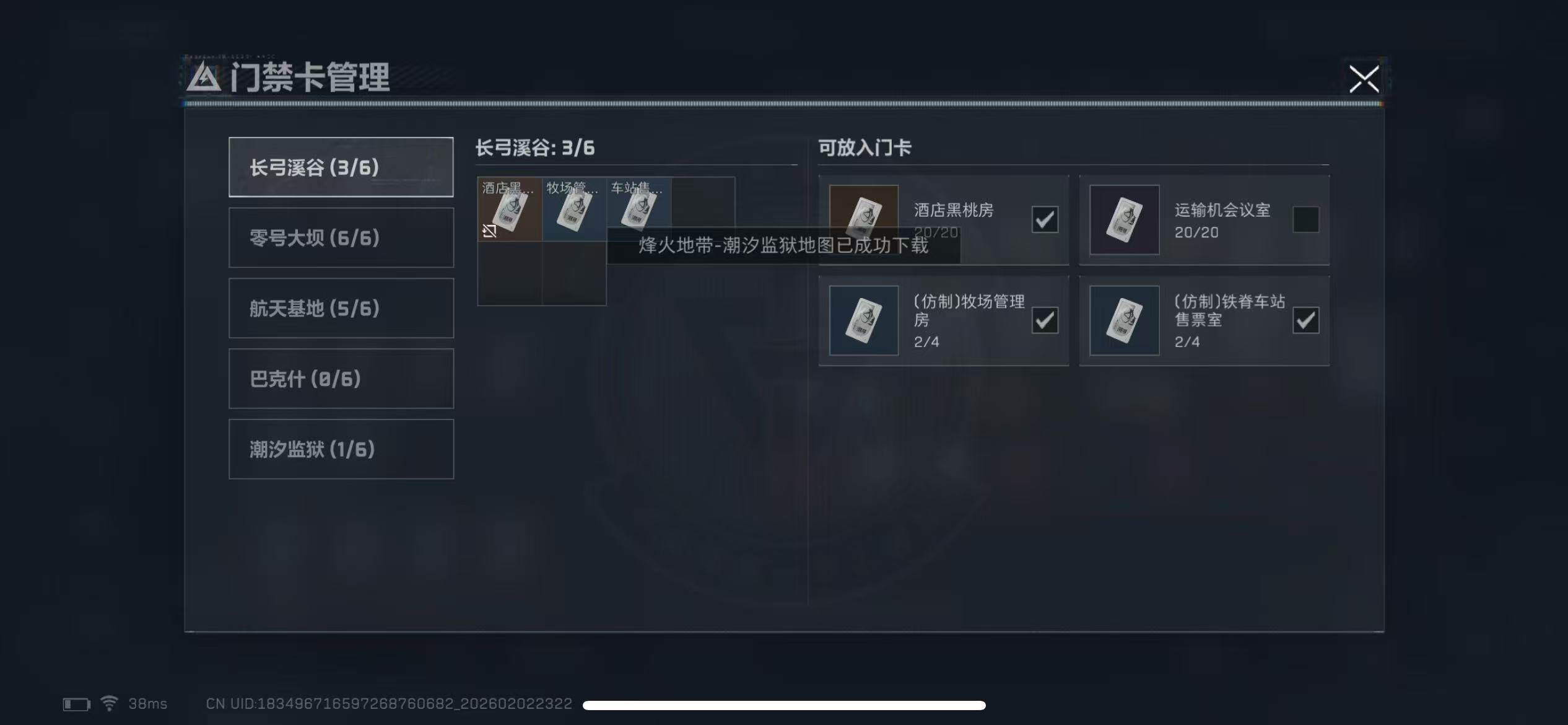Image resolution: width=1568 pixels, height=725 pixels.
Task: Check the 运输机会议室 checkbox
Action: click(x=1305, y=219)
